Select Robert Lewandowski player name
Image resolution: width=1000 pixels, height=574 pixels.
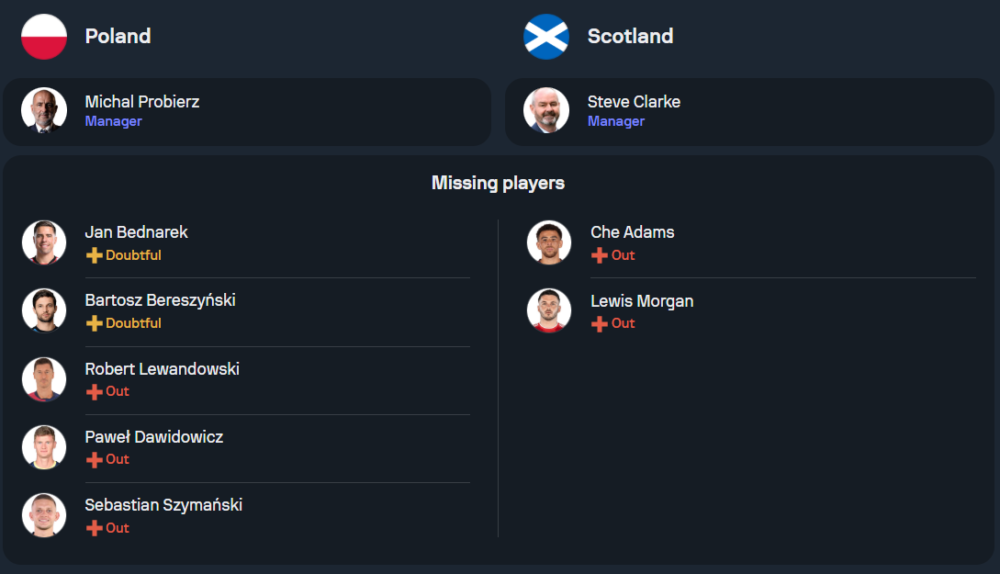[162, 369]
